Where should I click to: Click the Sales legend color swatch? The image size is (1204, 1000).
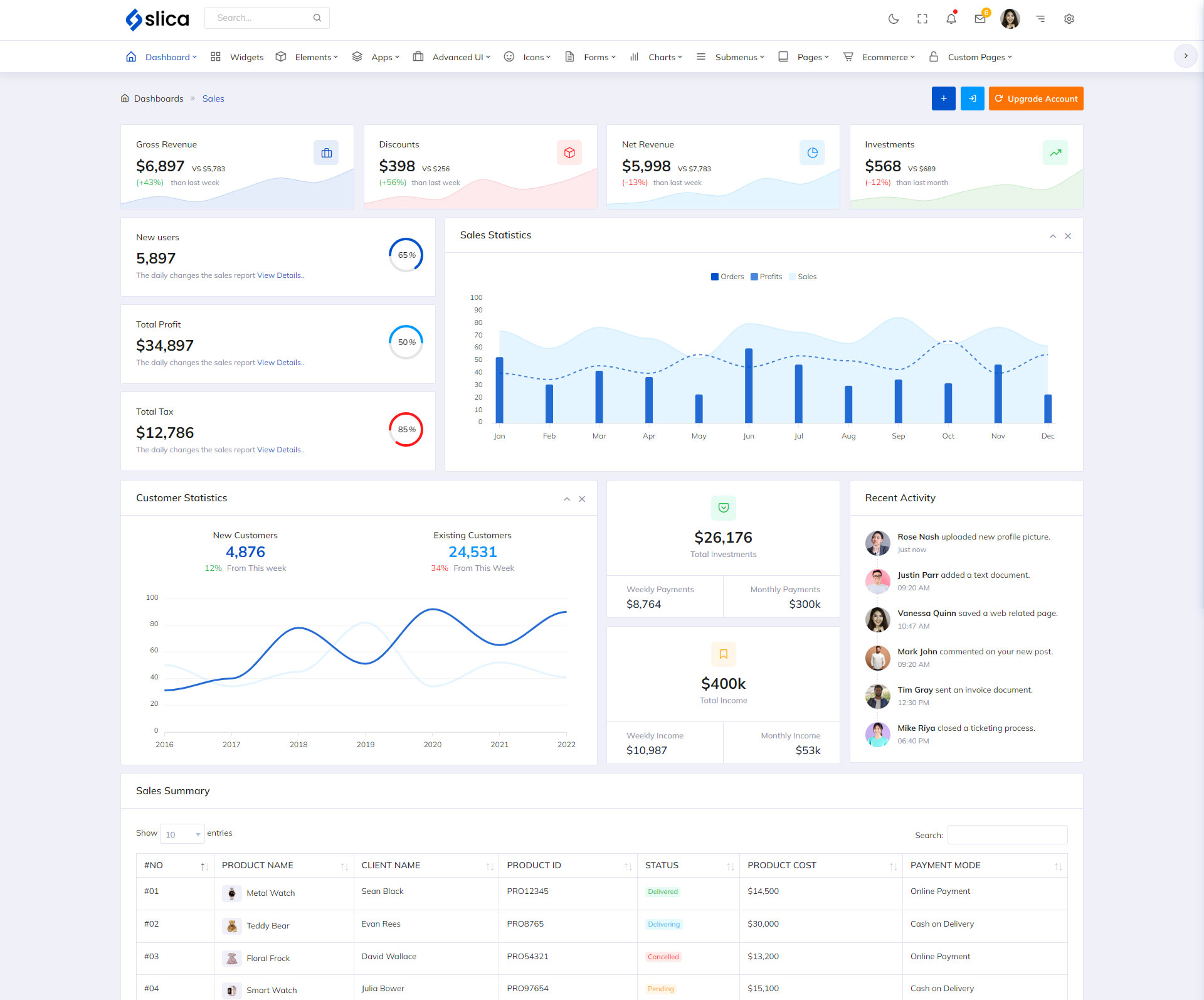792,277
